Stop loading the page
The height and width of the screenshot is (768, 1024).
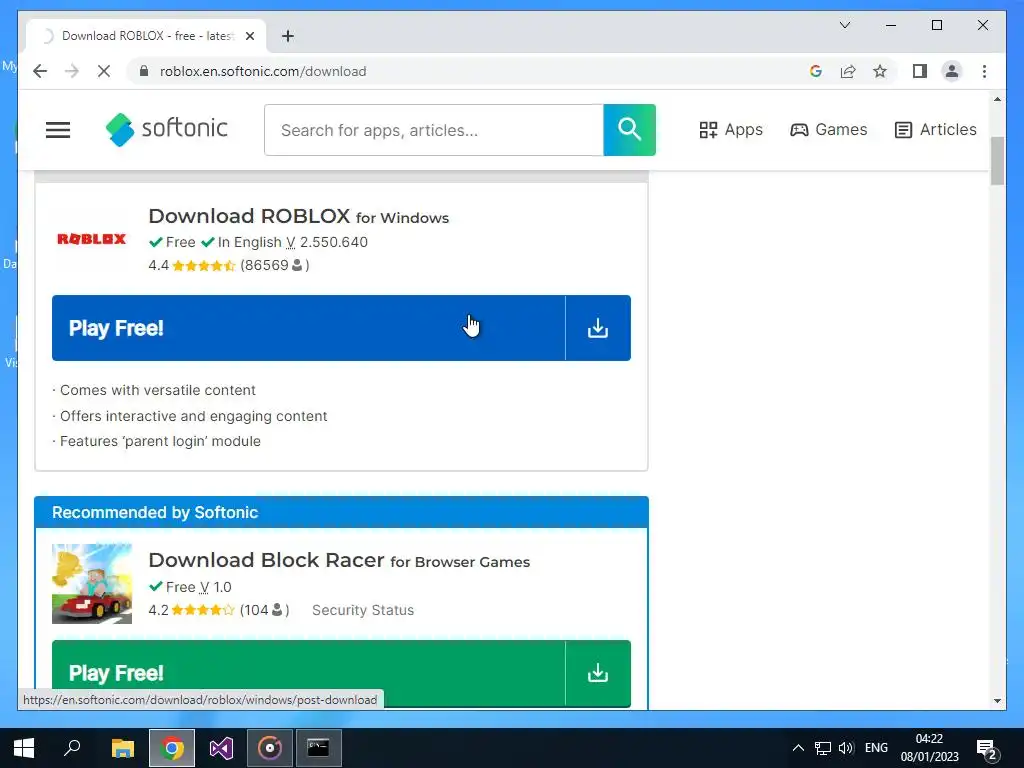pyautogui.click(x=104, y=71)
